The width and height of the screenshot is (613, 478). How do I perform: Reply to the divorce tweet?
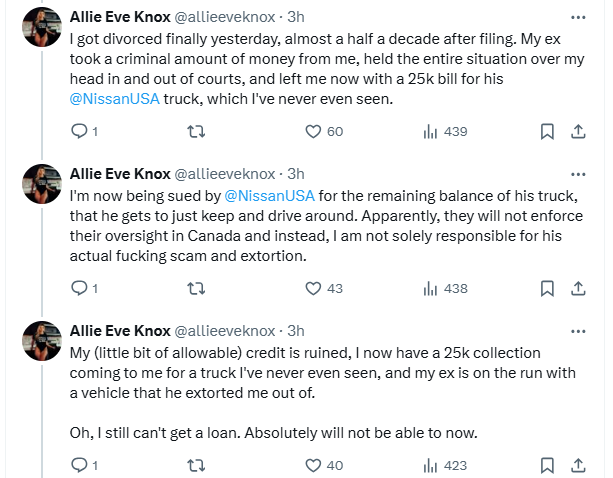click(x=80, y=131)
